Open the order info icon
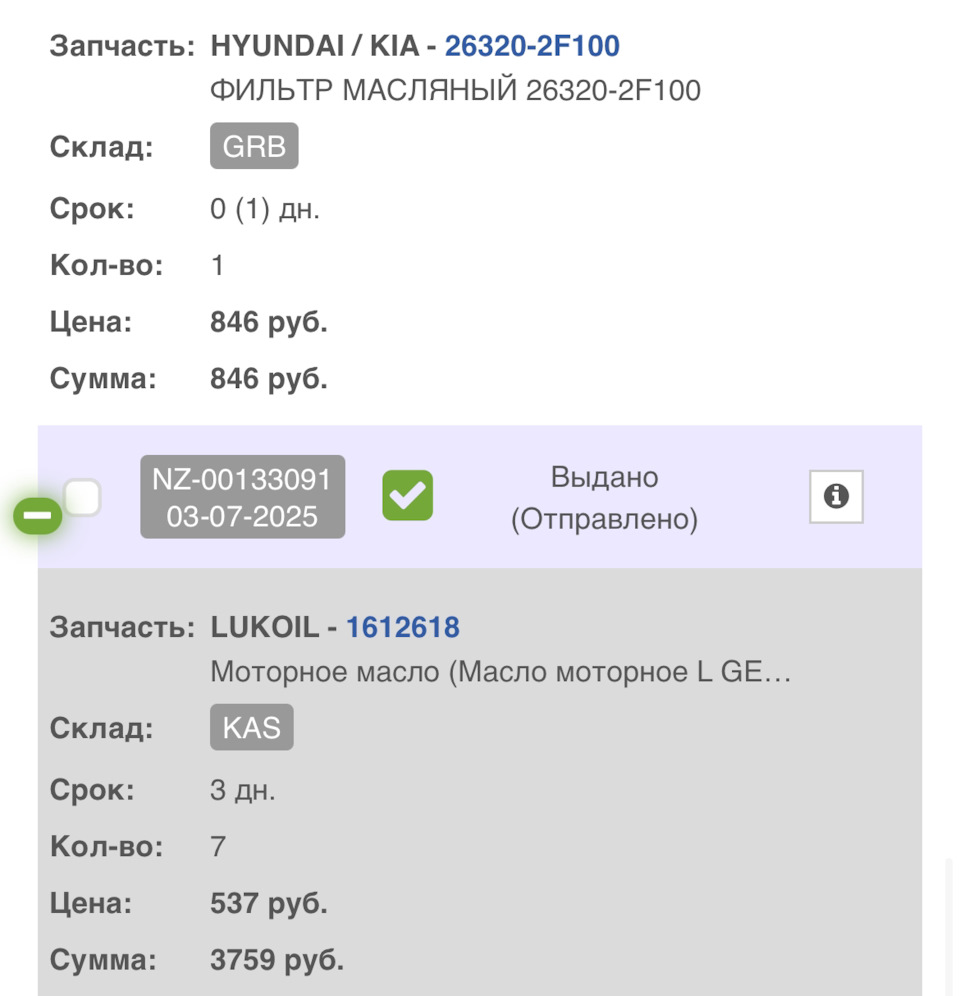Screen dimensions: 960x996 pyautogui.click(x=836, y=496)
